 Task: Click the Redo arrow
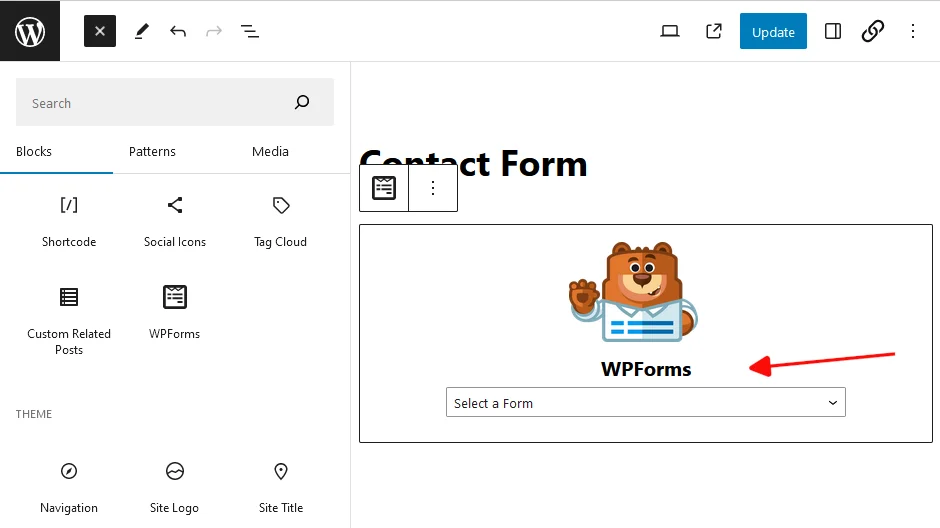(214, 31)
